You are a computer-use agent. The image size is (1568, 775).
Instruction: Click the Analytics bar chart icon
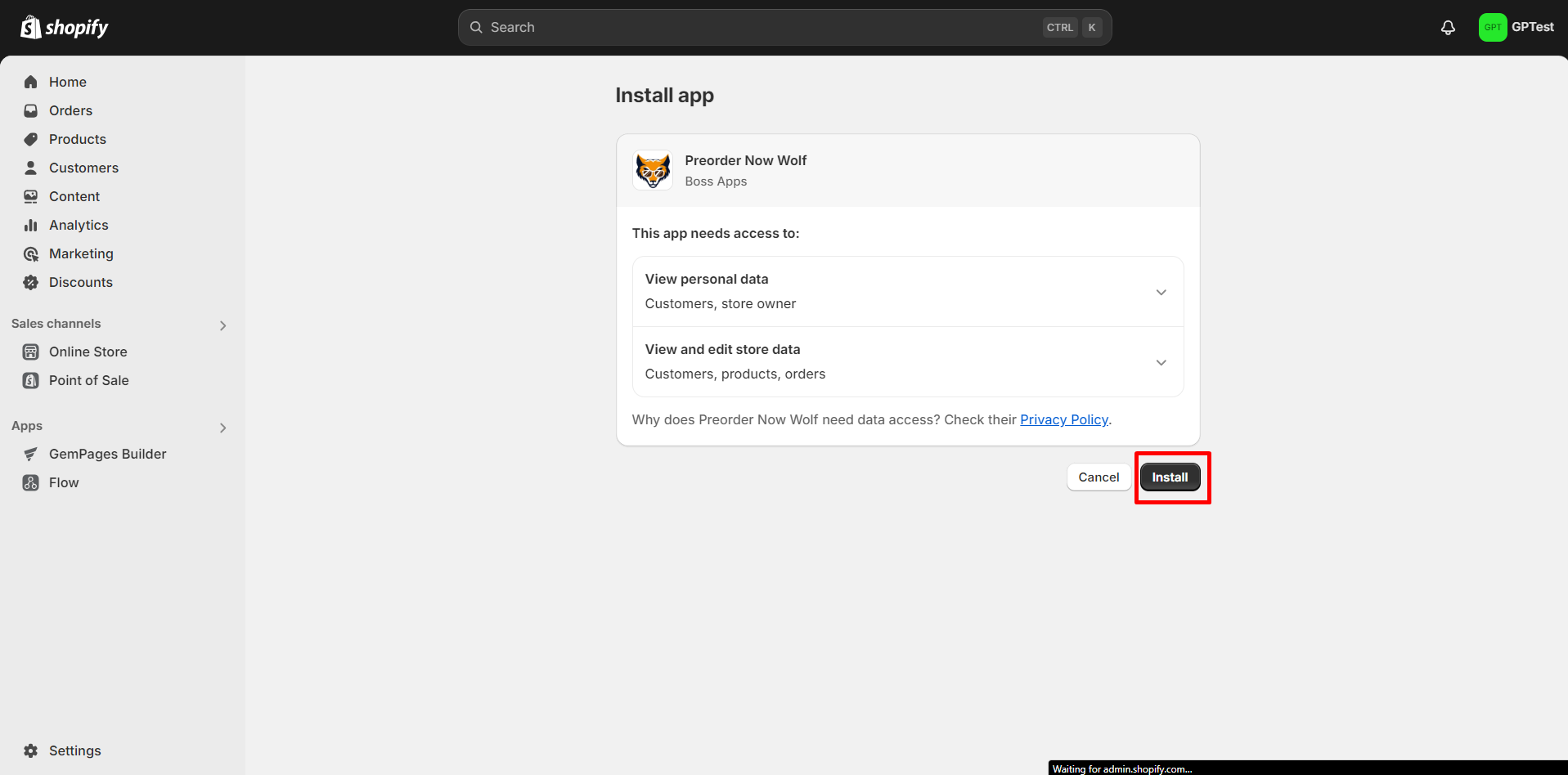(x=31, y=225)
